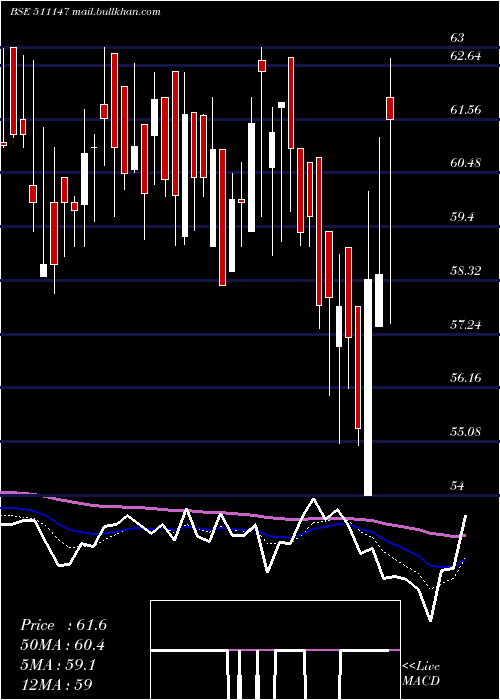The image size is (500, 700).
Task: Click the 63 price level label
Action: click(x=457, y=38)
